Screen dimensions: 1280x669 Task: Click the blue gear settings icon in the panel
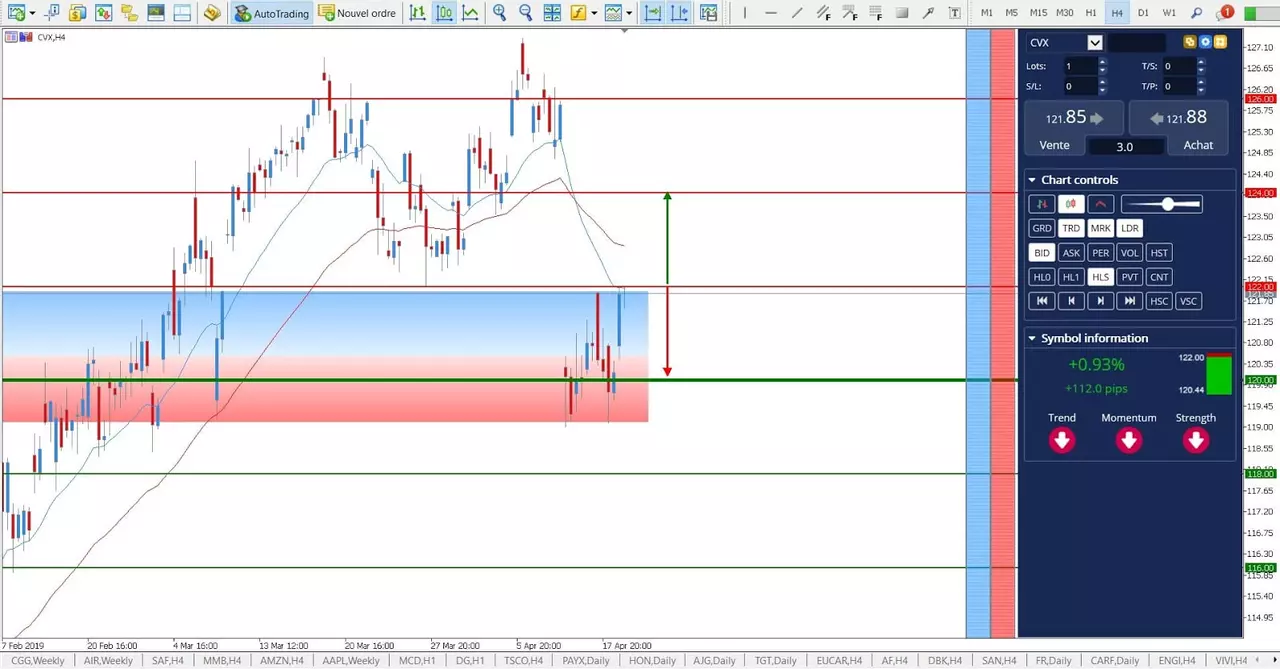[x=1205, y=42]
